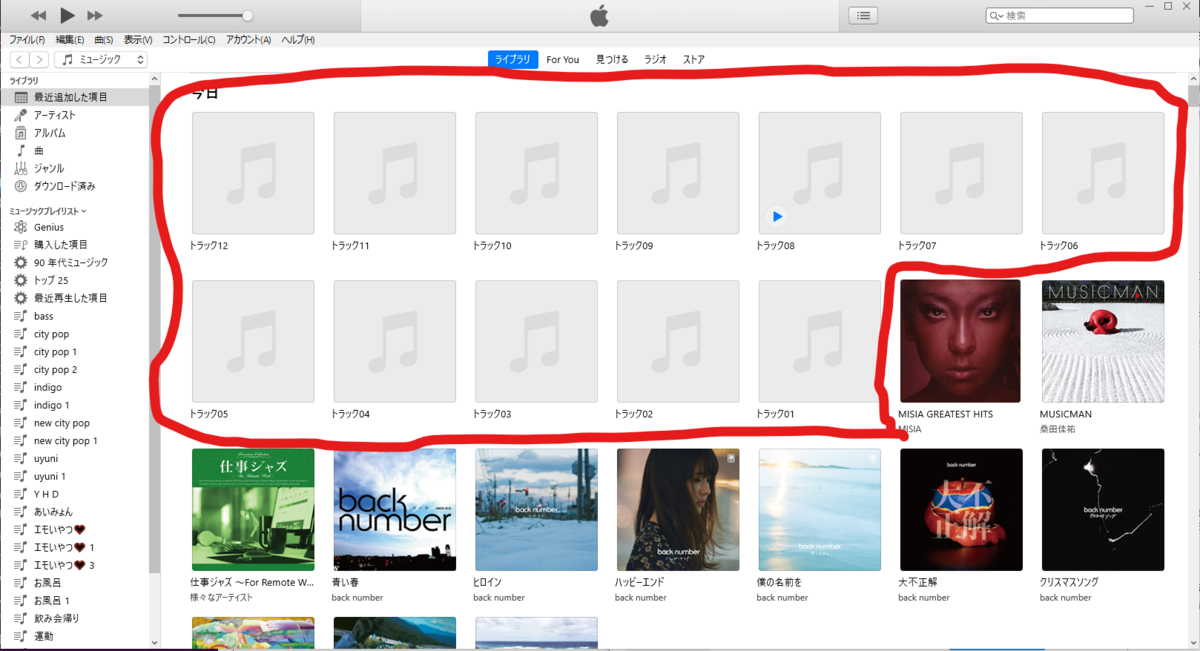The image size is (1200, 651).
Task: Open the トラック06 album placeholder
Action: click(1103, 173)
